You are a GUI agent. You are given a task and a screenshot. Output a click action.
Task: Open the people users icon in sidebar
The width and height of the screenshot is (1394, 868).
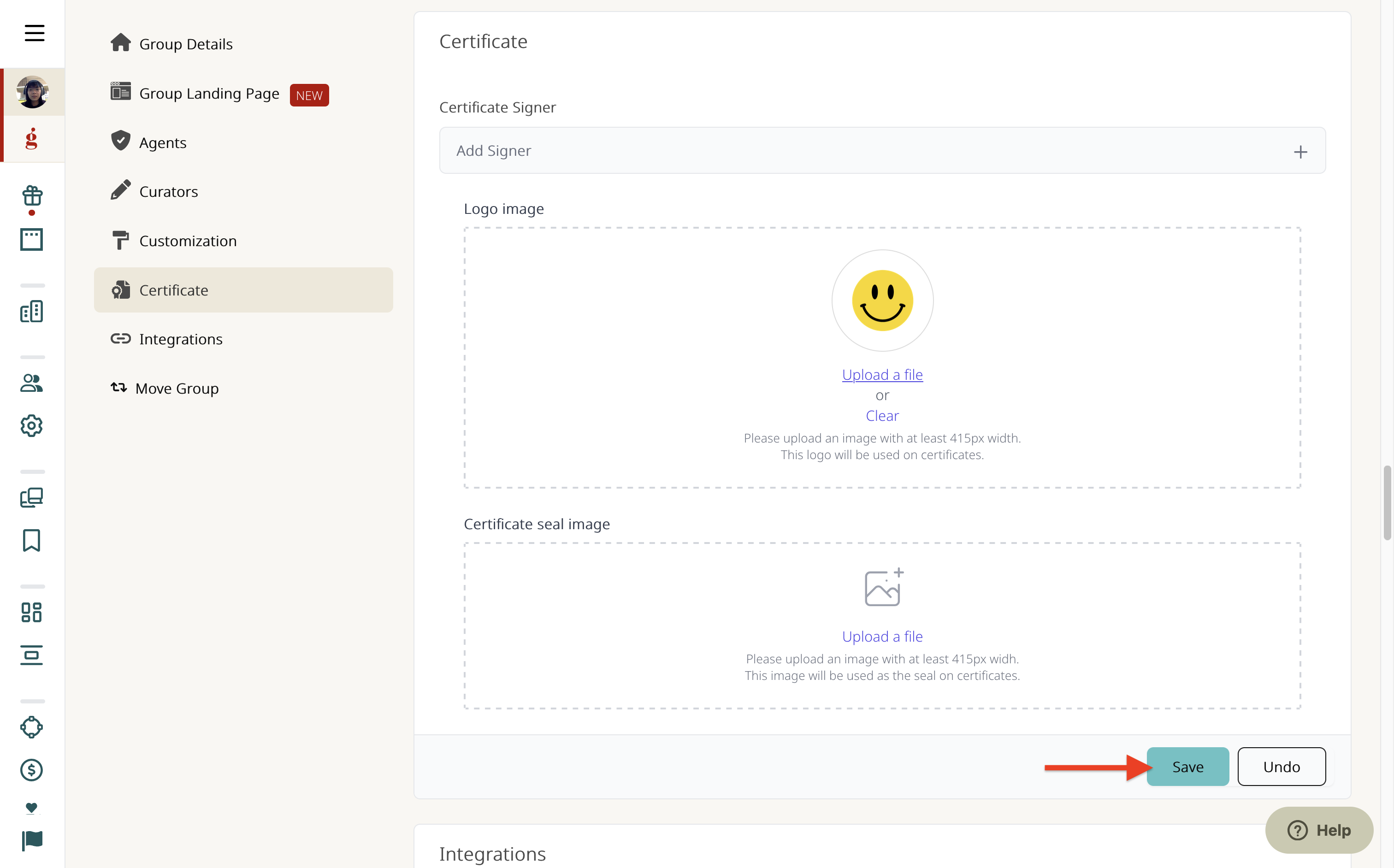(x=32, y=384)
